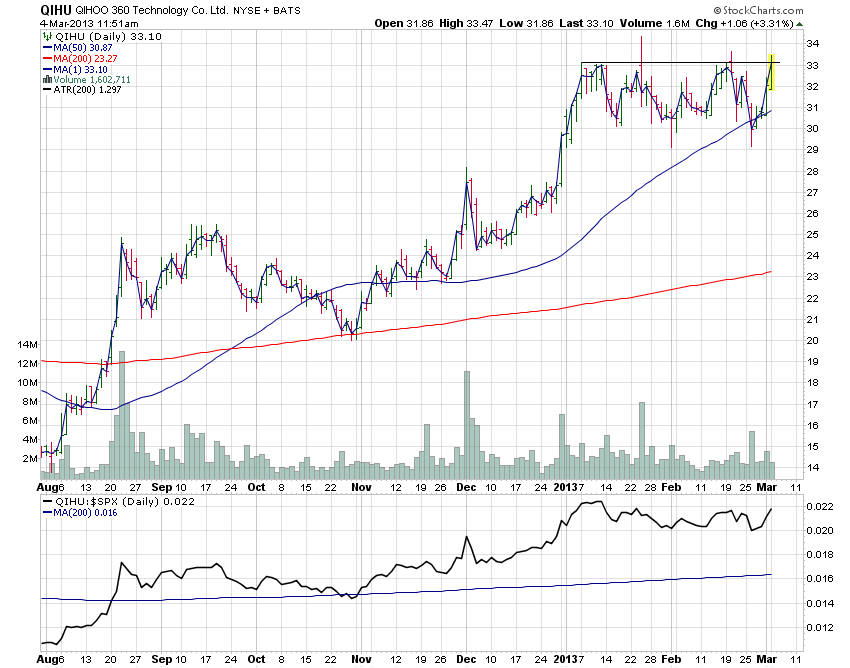The width and height of the screenshot is (850, 668).
Task: Click the price-bar icon beside QIHU (Daily)
Action: (x=47, y=36)
